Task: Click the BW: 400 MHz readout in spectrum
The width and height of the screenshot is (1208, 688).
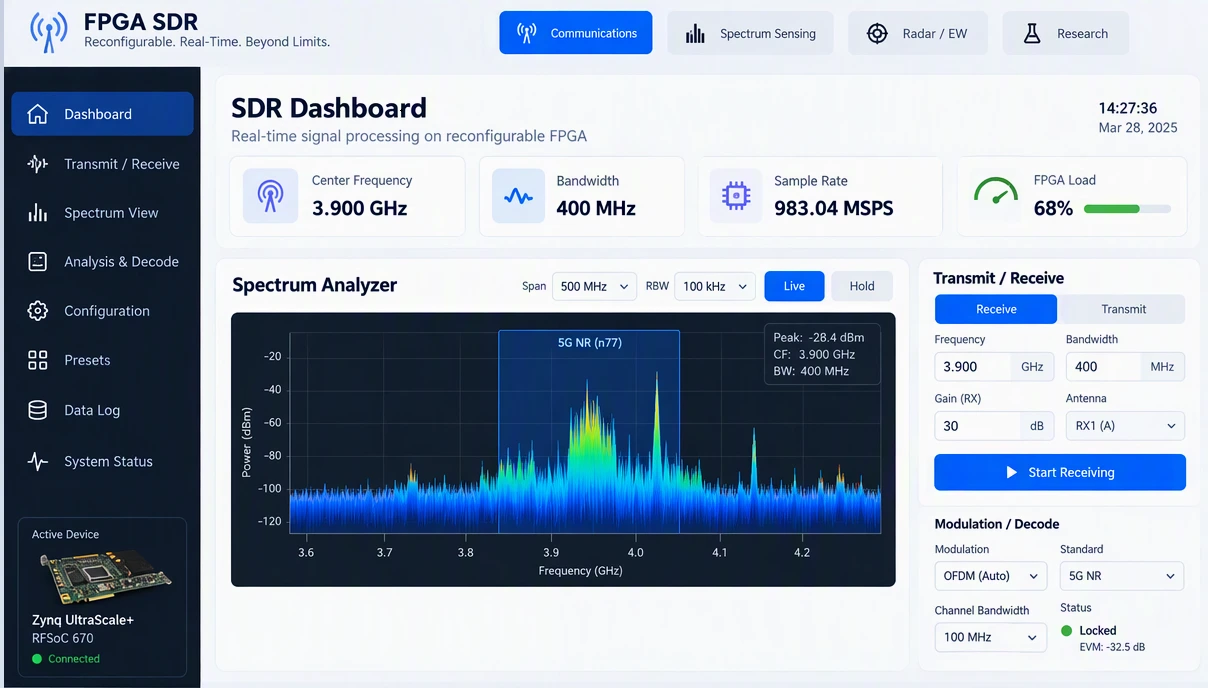Action: pyautogui.click(x=811, y=371)
